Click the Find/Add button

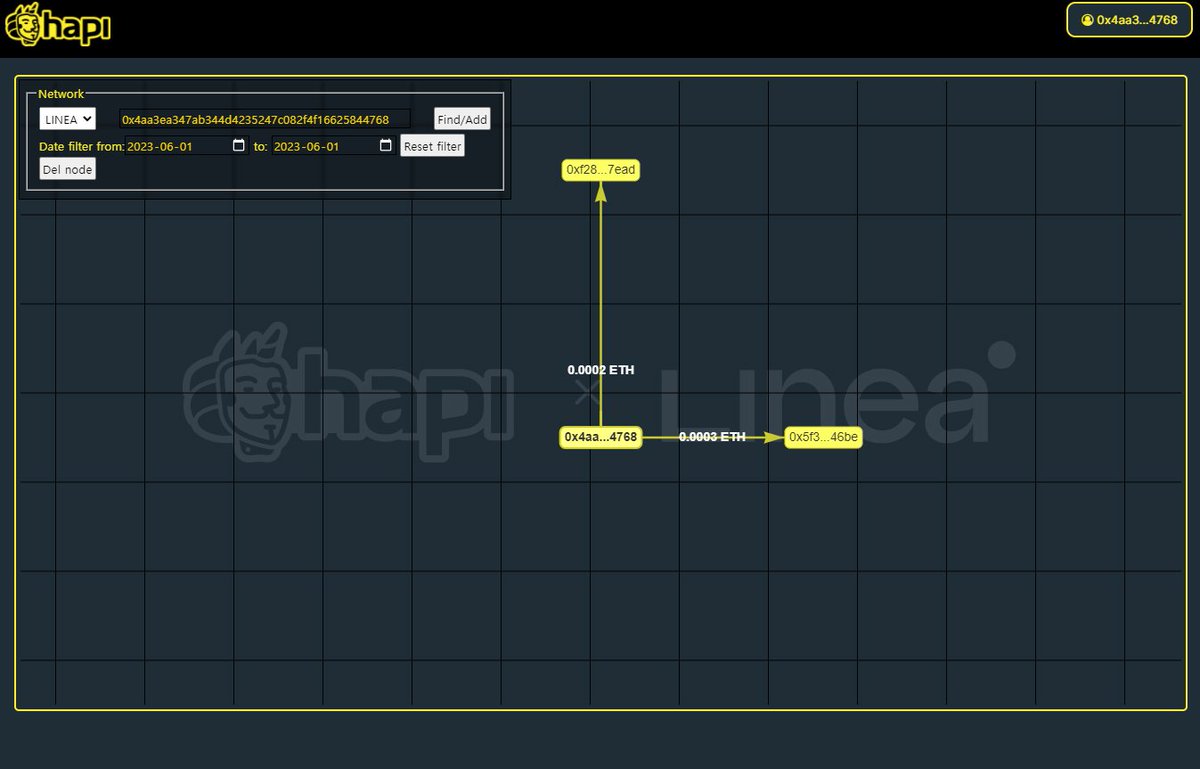tap(462, 119)
